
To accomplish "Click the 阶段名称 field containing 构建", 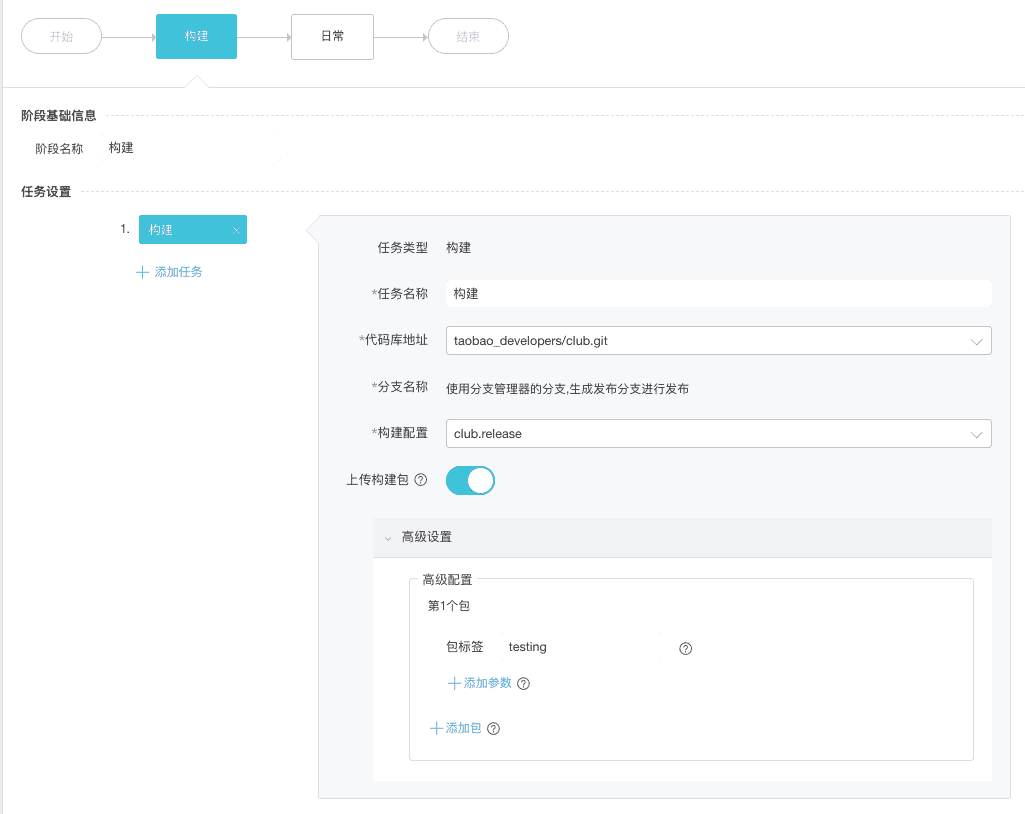I will click(191, 148).
